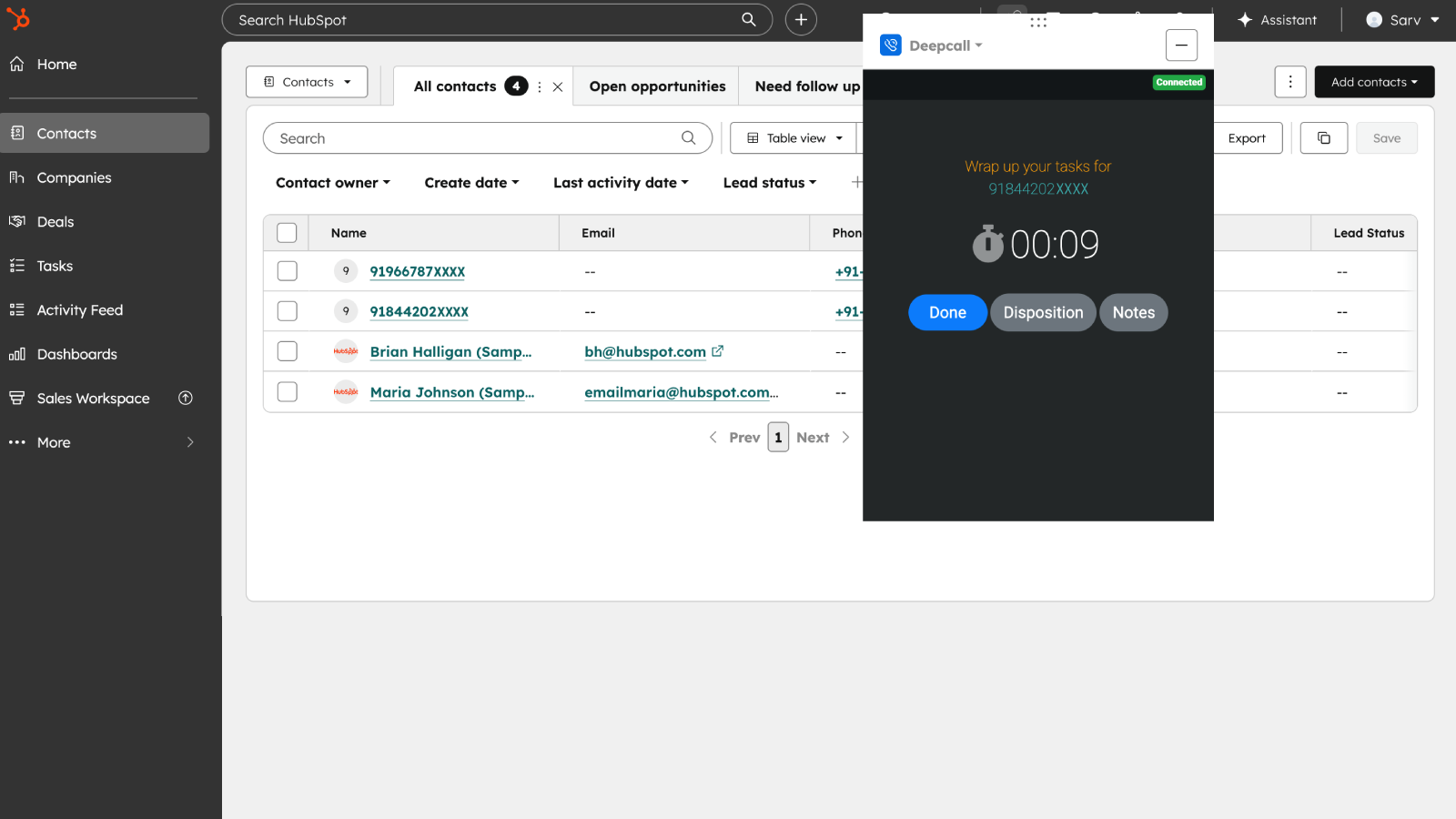The image size is (1456, 819).
Task: Open Disposition in Deepcall widget
Action: click(x=1043, y=313)
